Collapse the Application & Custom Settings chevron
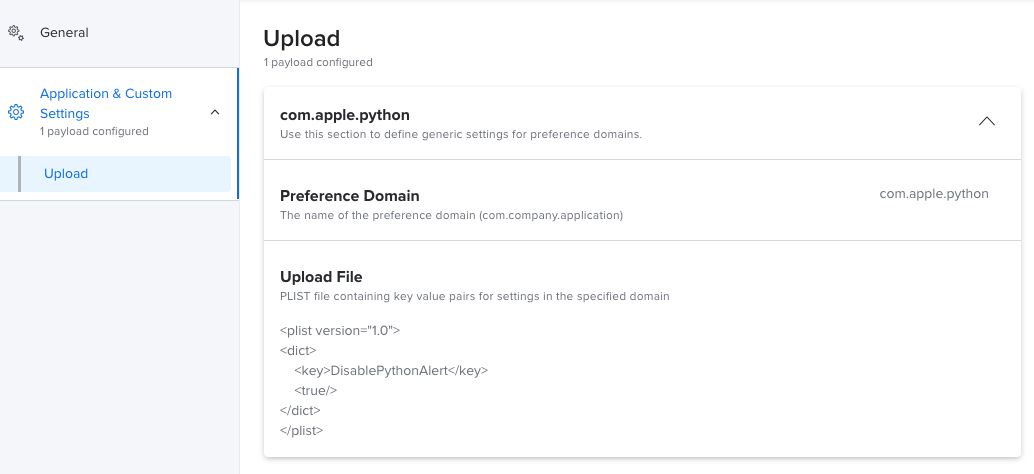This screenshot has height=474, width=1034. pyautogui.click(x=215, y=112)
